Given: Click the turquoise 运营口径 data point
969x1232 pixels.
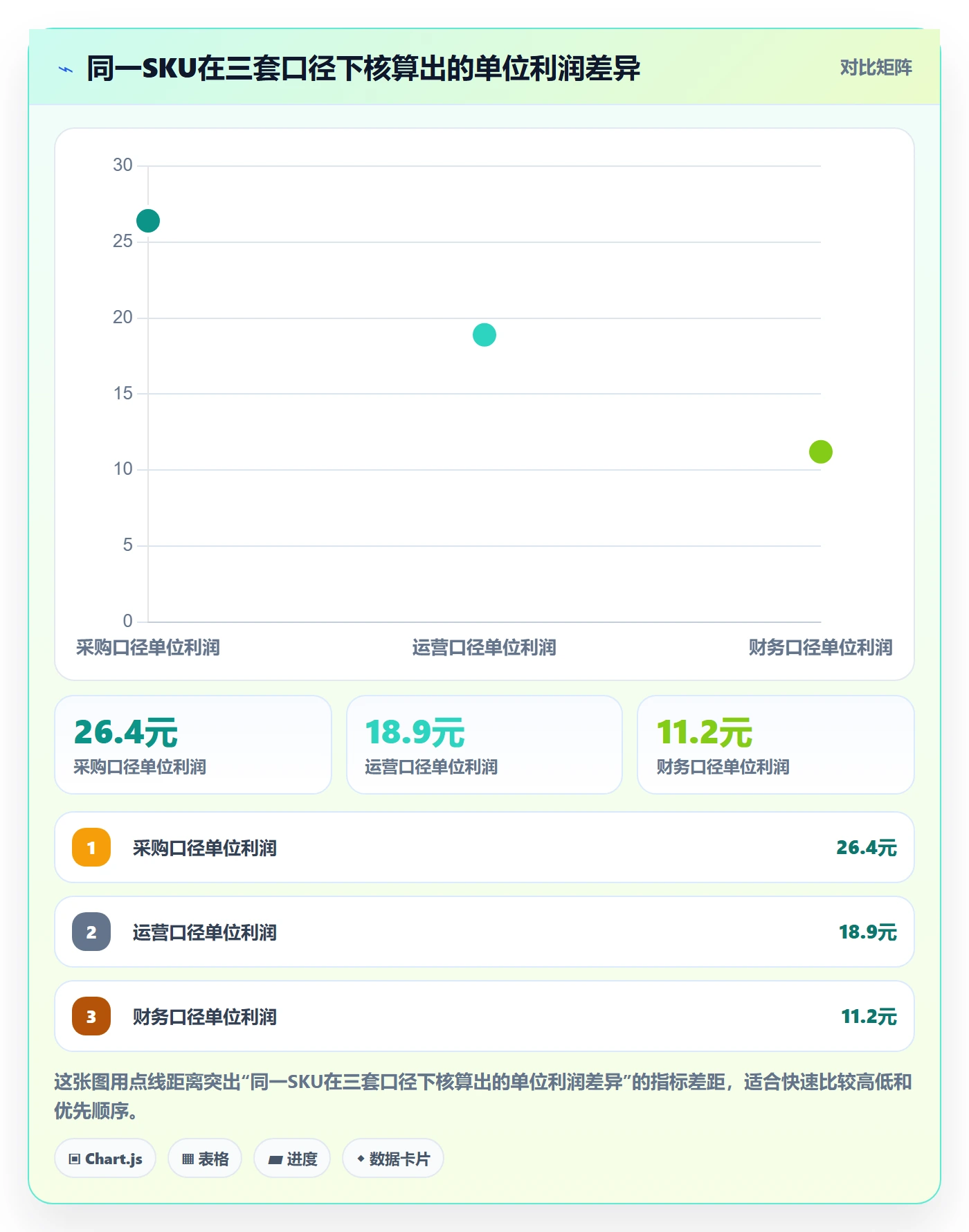Looking at the screenshot, I should click(484, 335).
